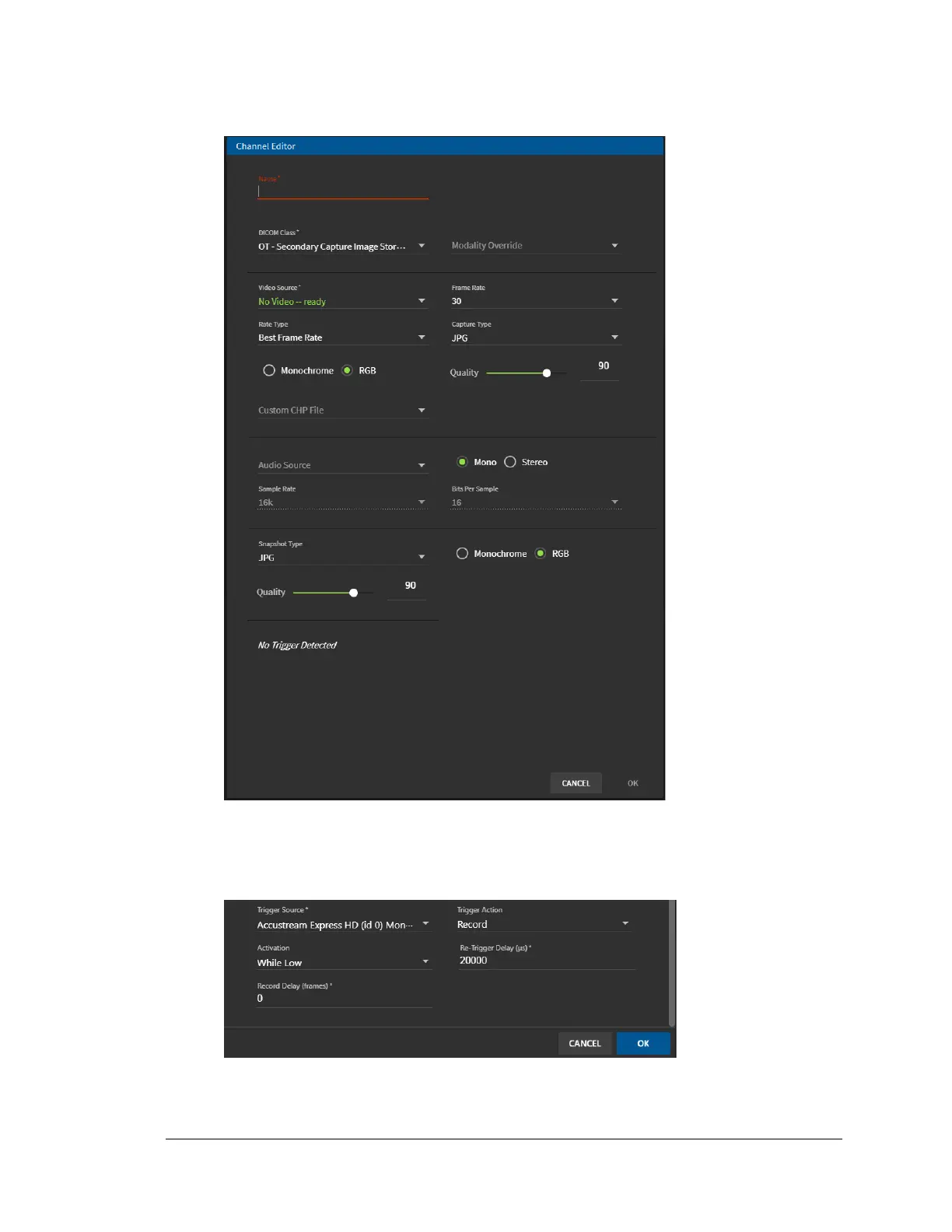Expand the Video Source dropdown
The height and width of the screenshot is (1232, 952).
(343, 302)
